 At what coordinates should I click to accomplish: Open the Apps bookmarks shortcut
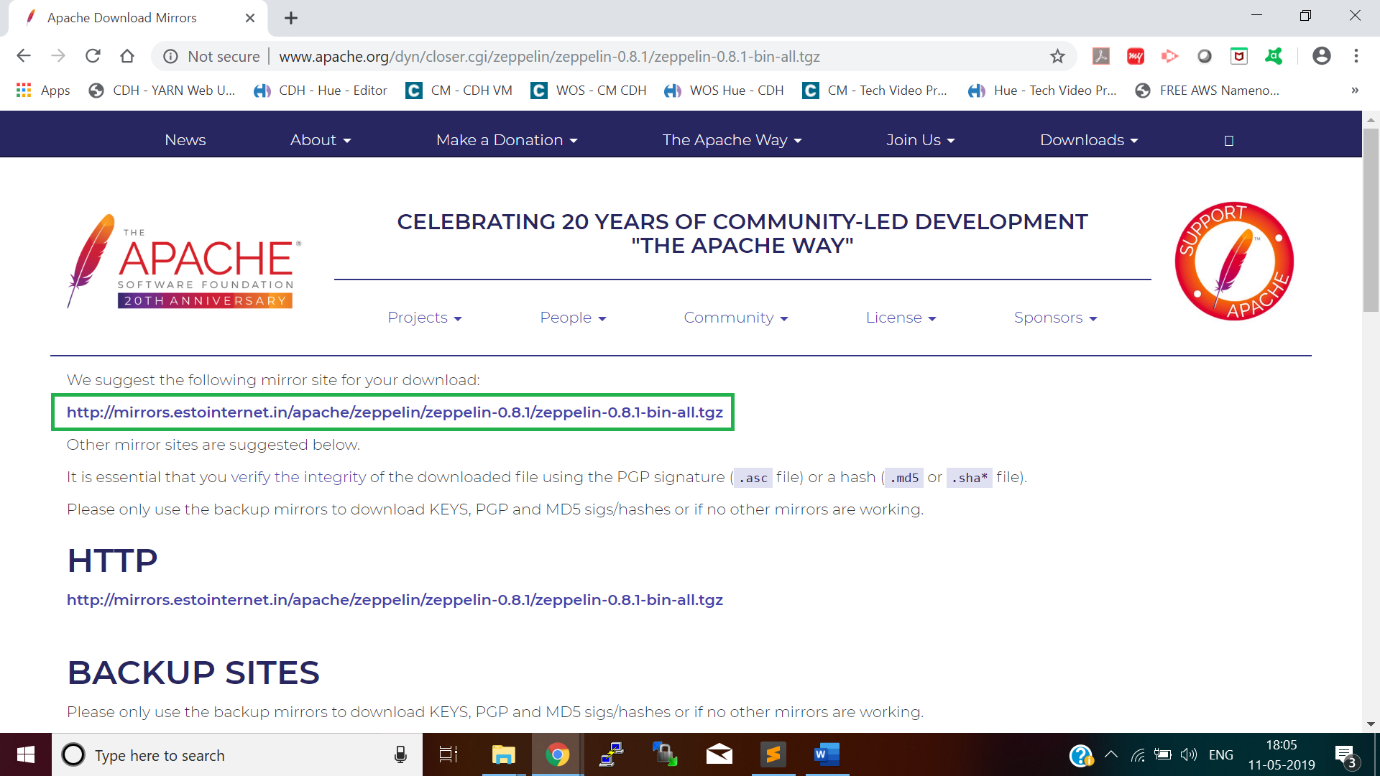coord(43,90)
